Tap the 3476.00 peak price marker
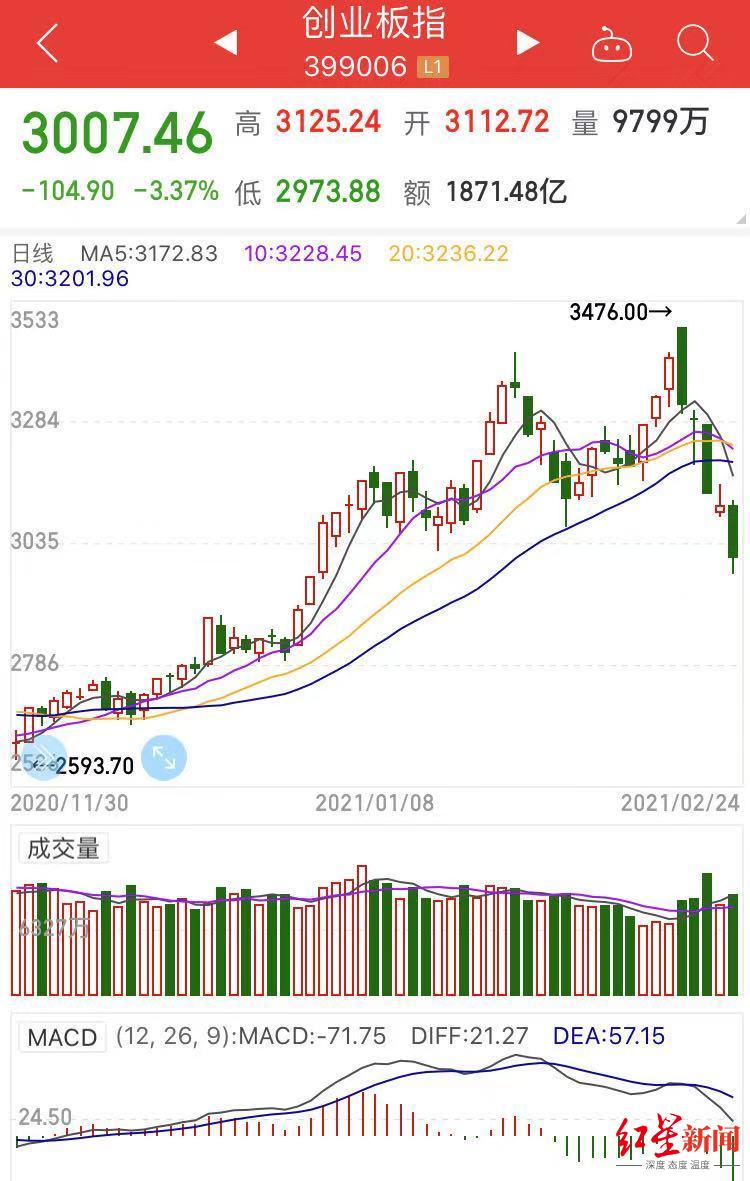750x1181 pixels. click(x=620, y=312)
